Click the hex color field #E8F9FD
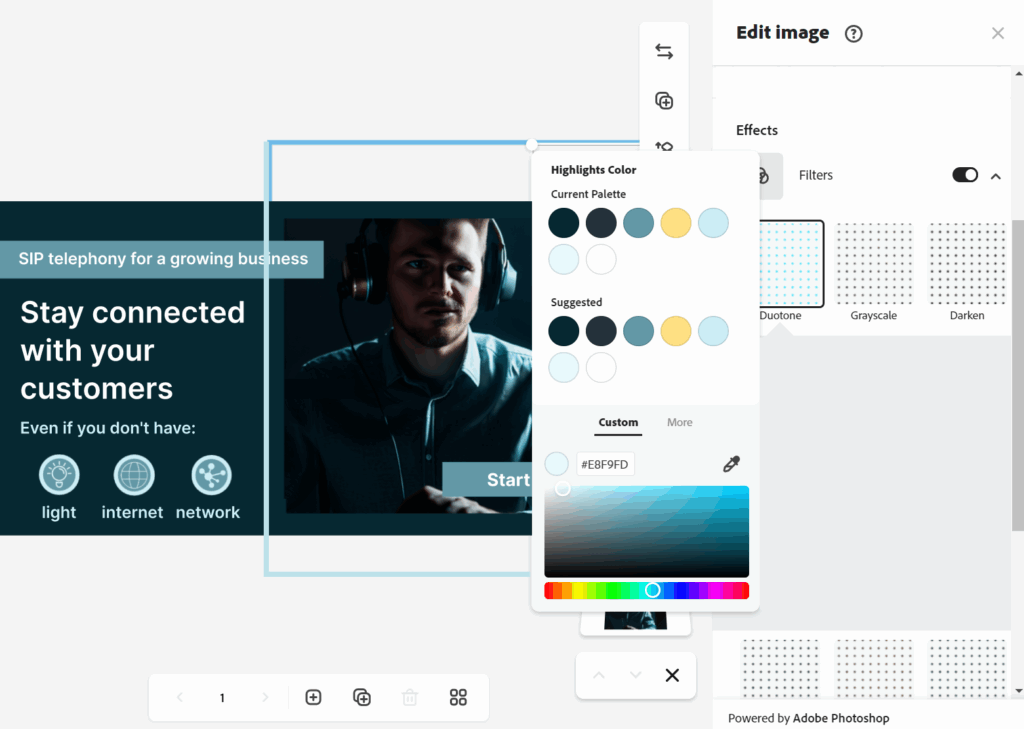The width and height of the screenshot is (1024, 729). pos(605,464)
